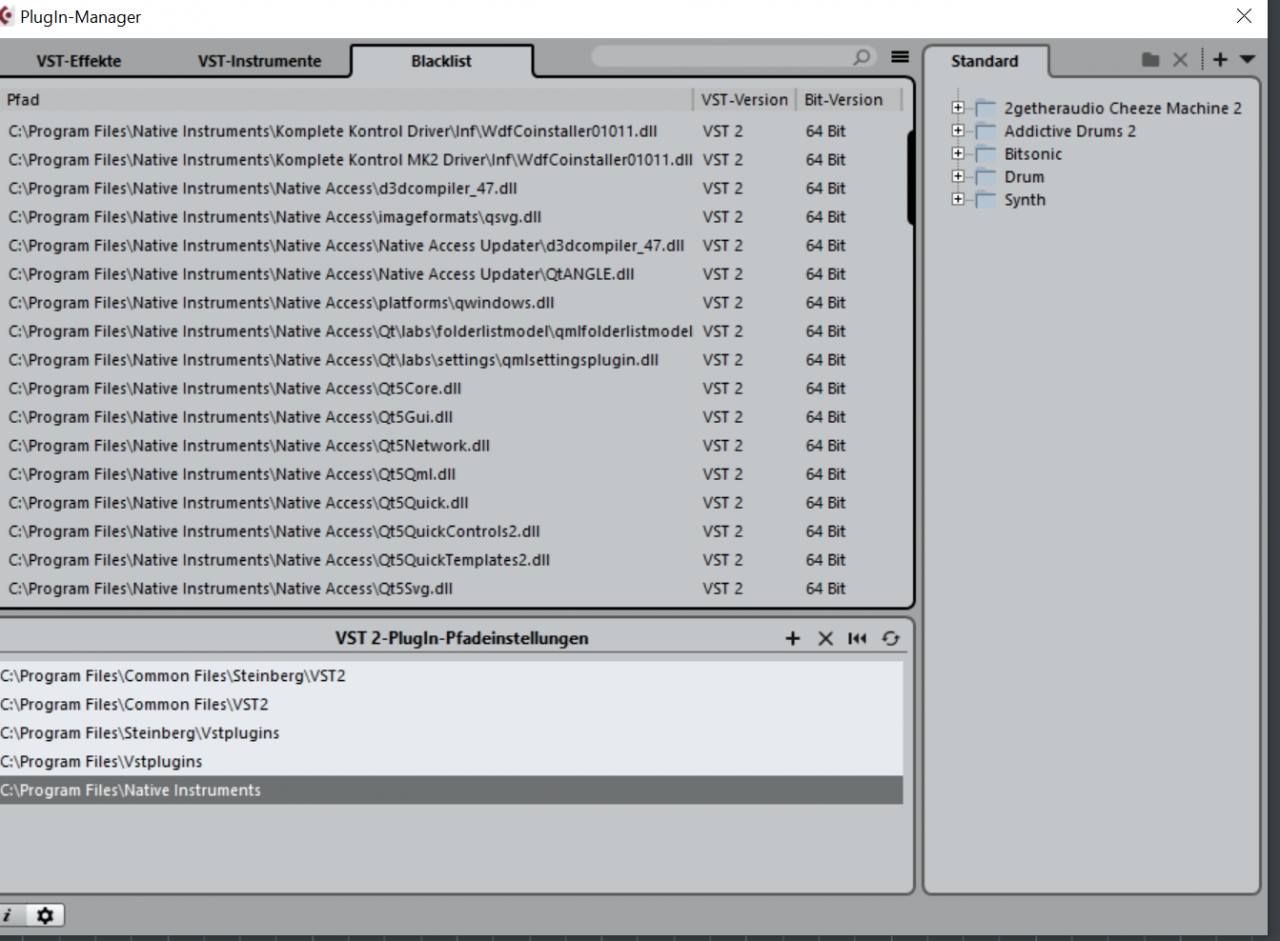
Task: Click the delete X icon beside the folder icon
Action: (x=1180, y=60)
